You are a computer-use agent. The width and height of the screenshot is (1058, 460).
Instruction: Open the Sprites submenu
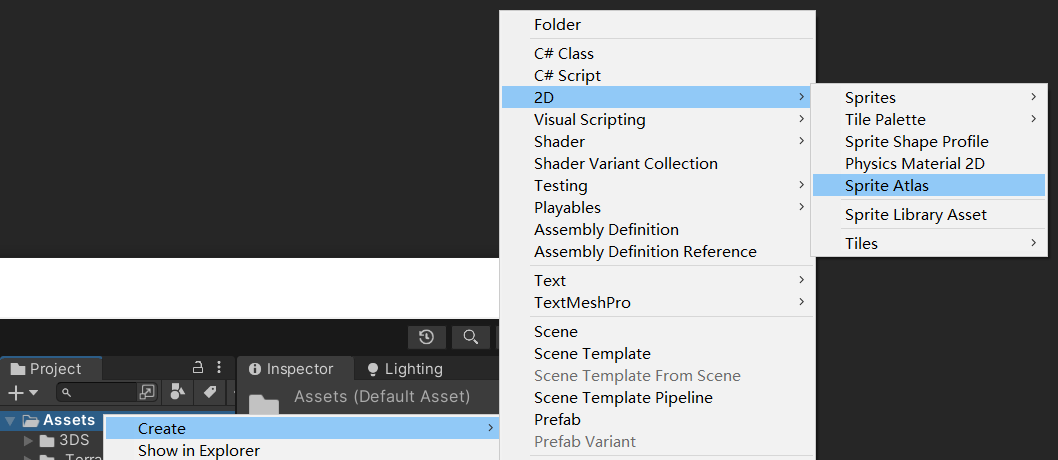coord(870,98)
